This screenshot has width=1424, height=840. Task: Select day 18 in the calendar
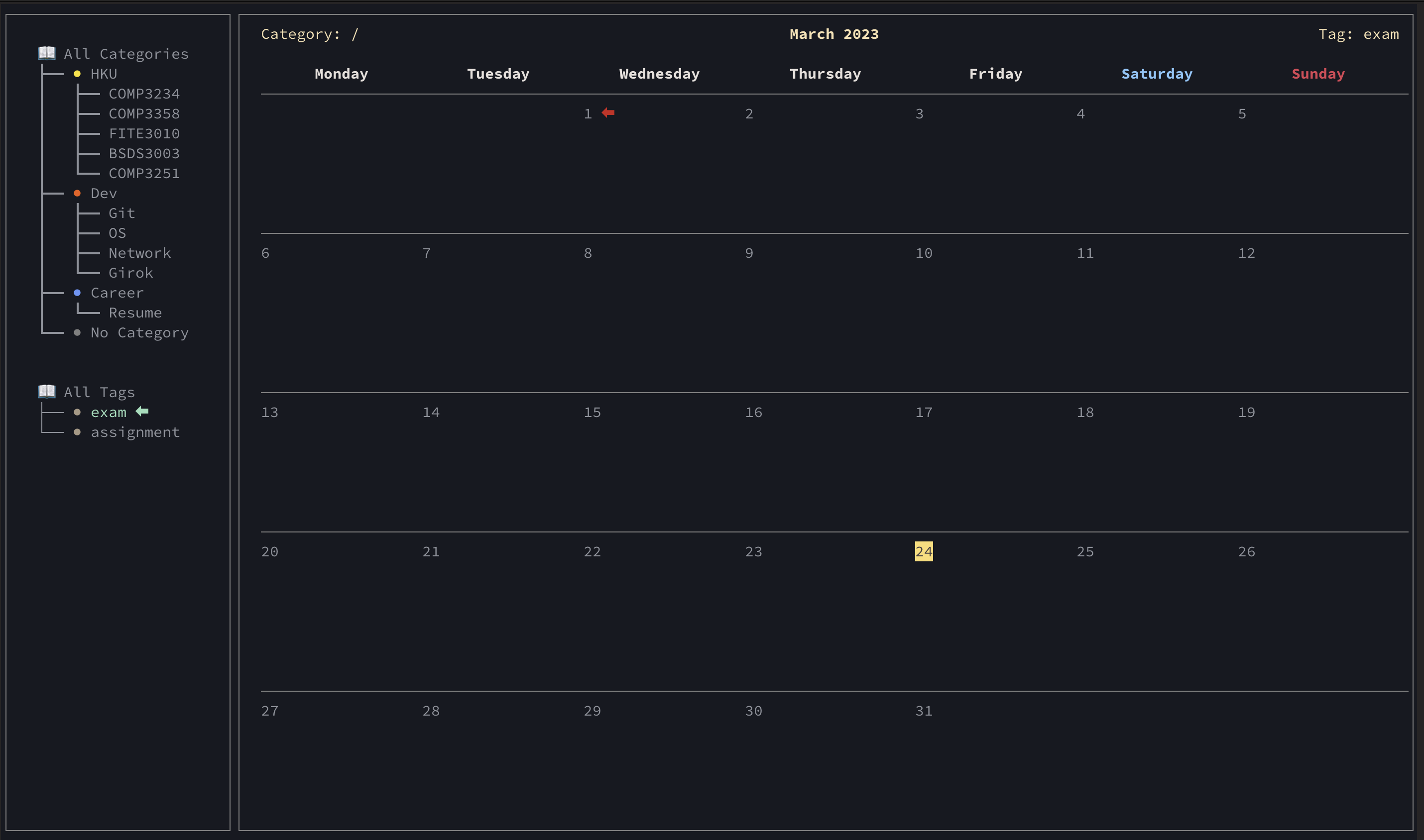point(1085,412)
